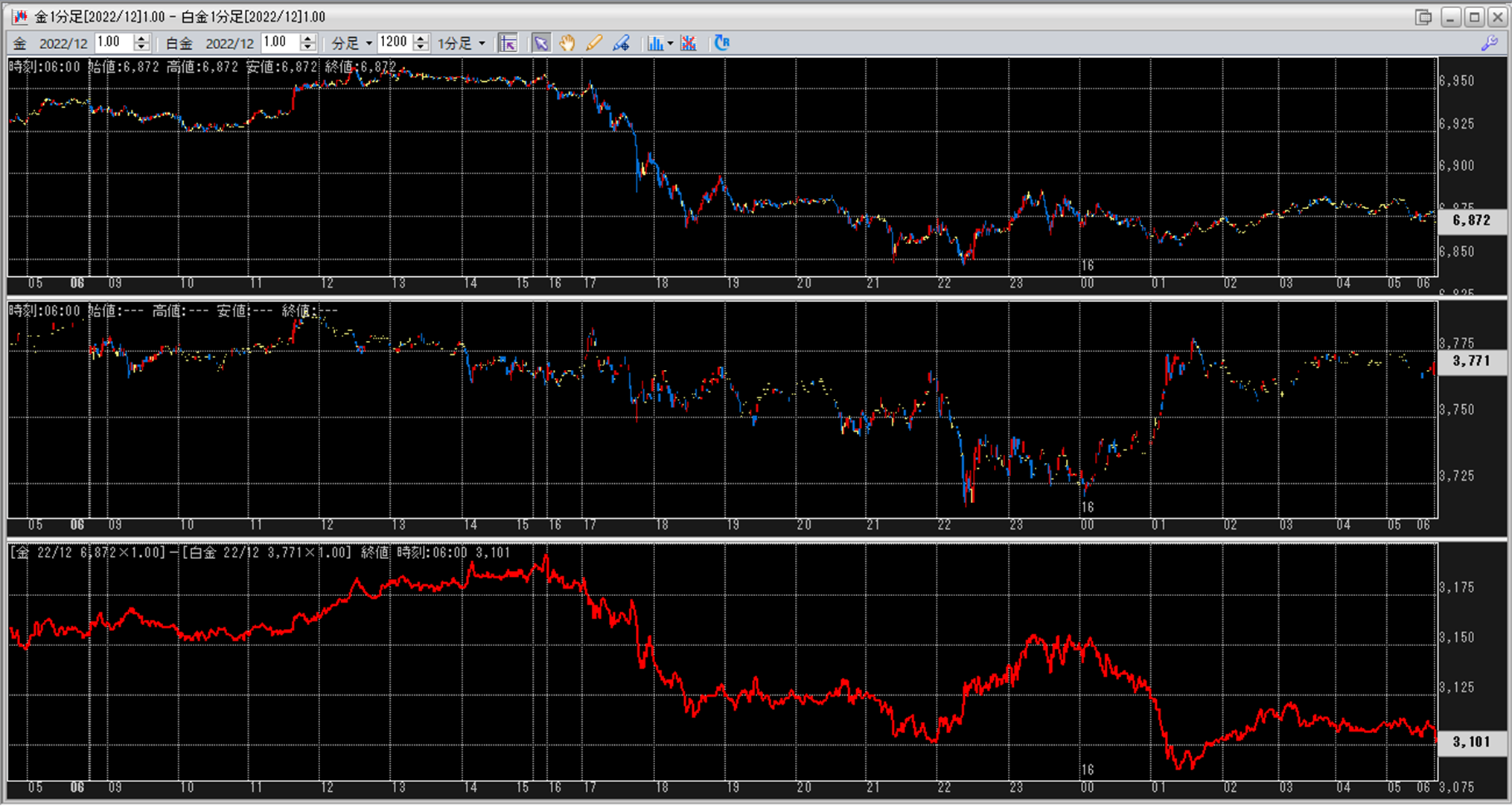
Task: Select the arrow pointer cursor tool
Action: point(540,43)
